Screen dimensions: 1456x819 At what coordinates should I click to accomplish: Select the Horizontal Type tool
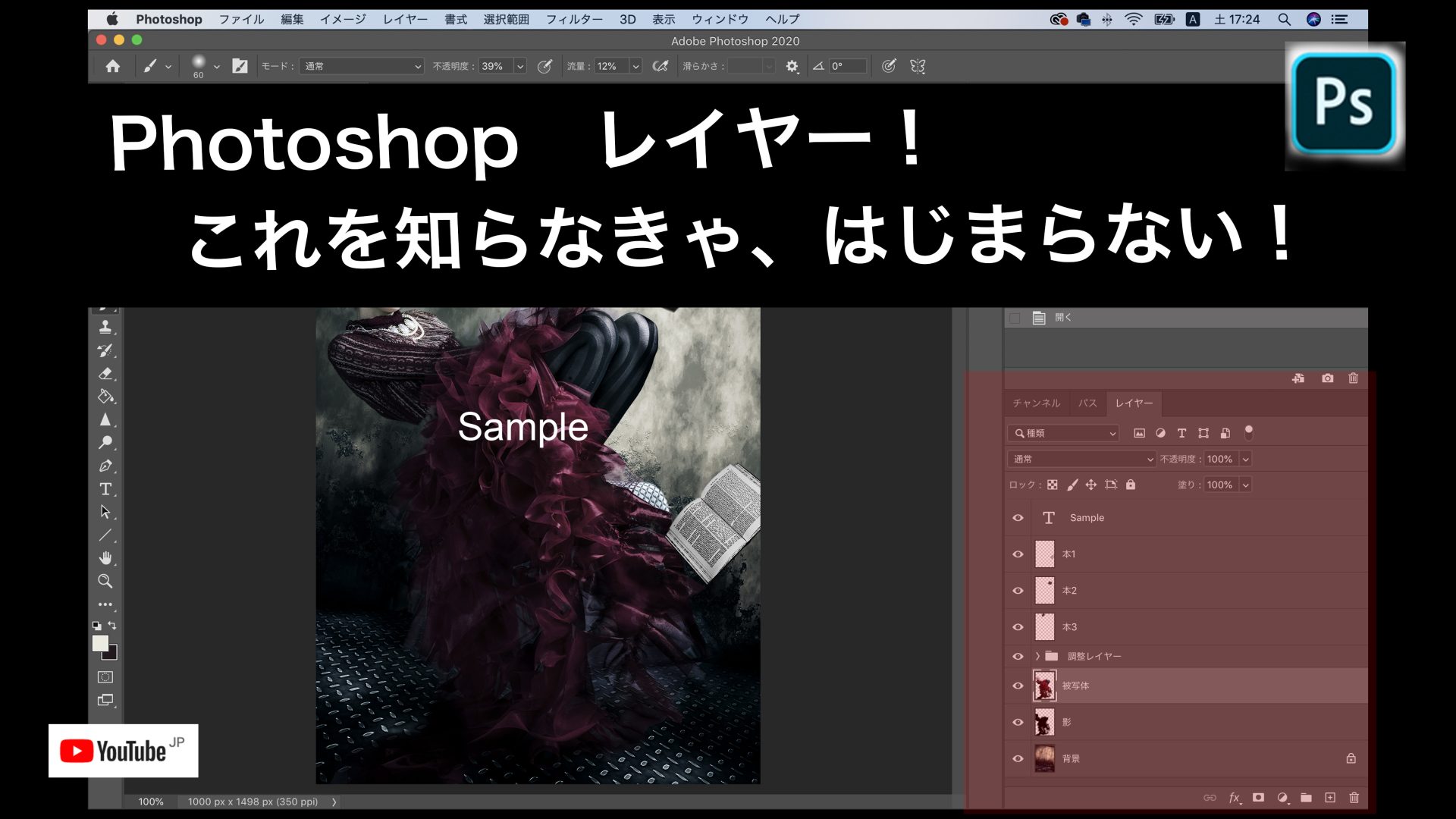point(105,489)
